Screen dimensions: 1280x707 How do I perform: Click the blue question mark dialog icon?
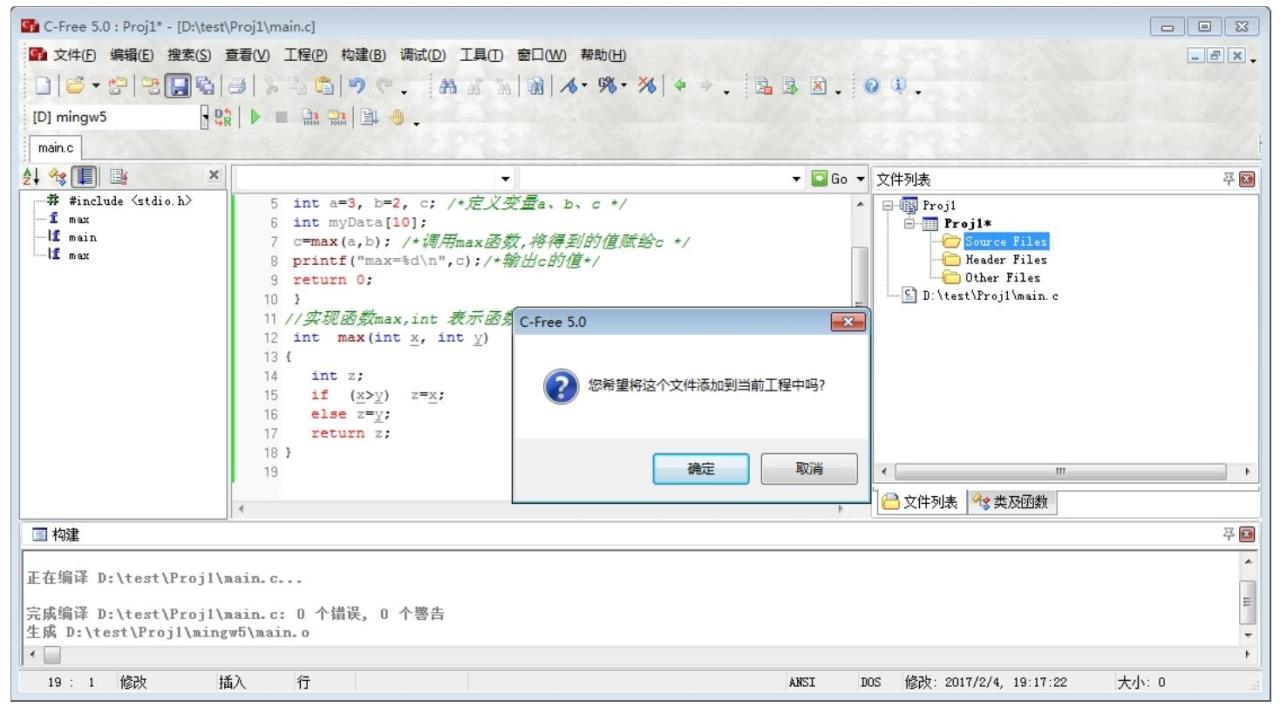[561, 386]
